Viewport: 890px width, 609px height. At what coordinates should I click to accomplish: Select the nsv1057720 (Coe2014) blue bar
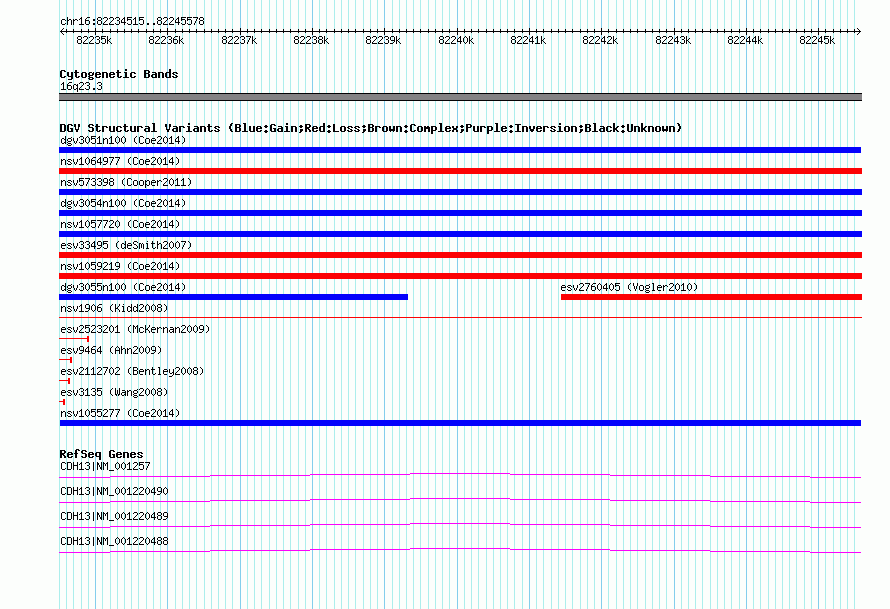[x=460, y=234]
